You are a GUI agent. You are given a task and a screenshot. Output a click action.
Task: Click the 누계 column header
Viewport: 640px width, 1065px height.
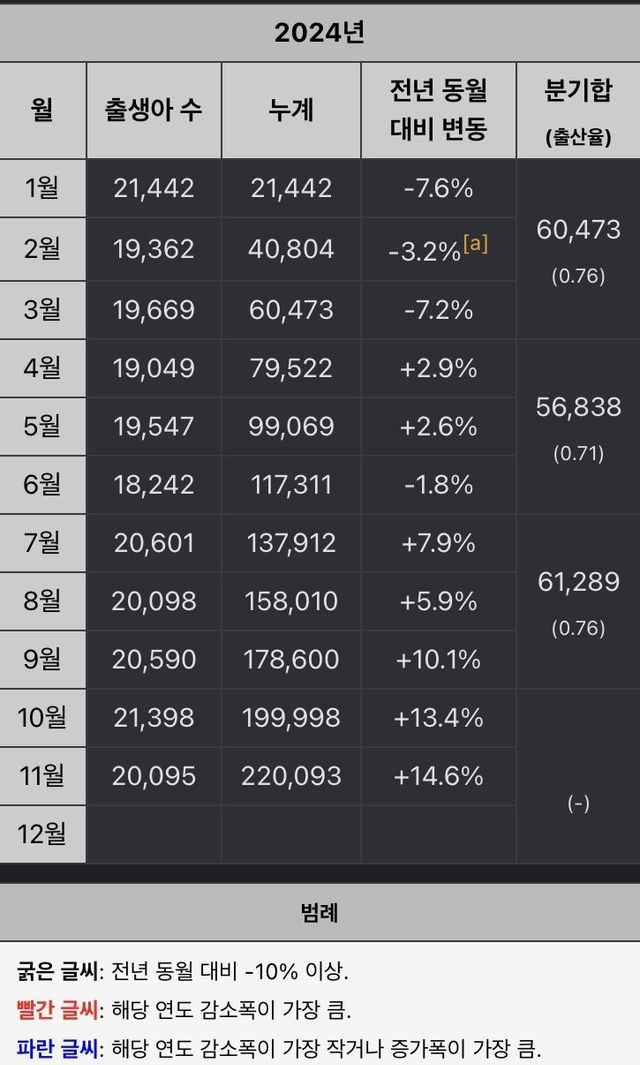coord(291,110)
